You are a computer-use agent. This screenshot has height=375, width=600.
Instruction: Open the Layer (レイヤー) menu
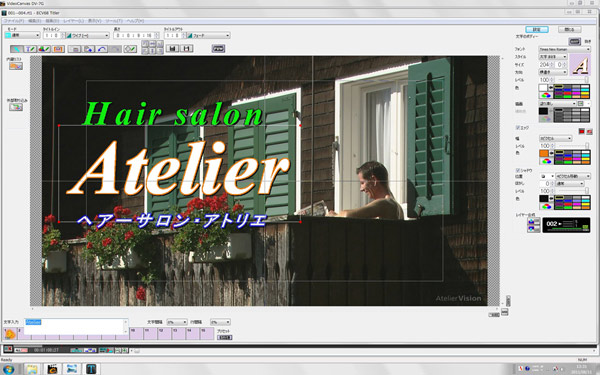73,21
